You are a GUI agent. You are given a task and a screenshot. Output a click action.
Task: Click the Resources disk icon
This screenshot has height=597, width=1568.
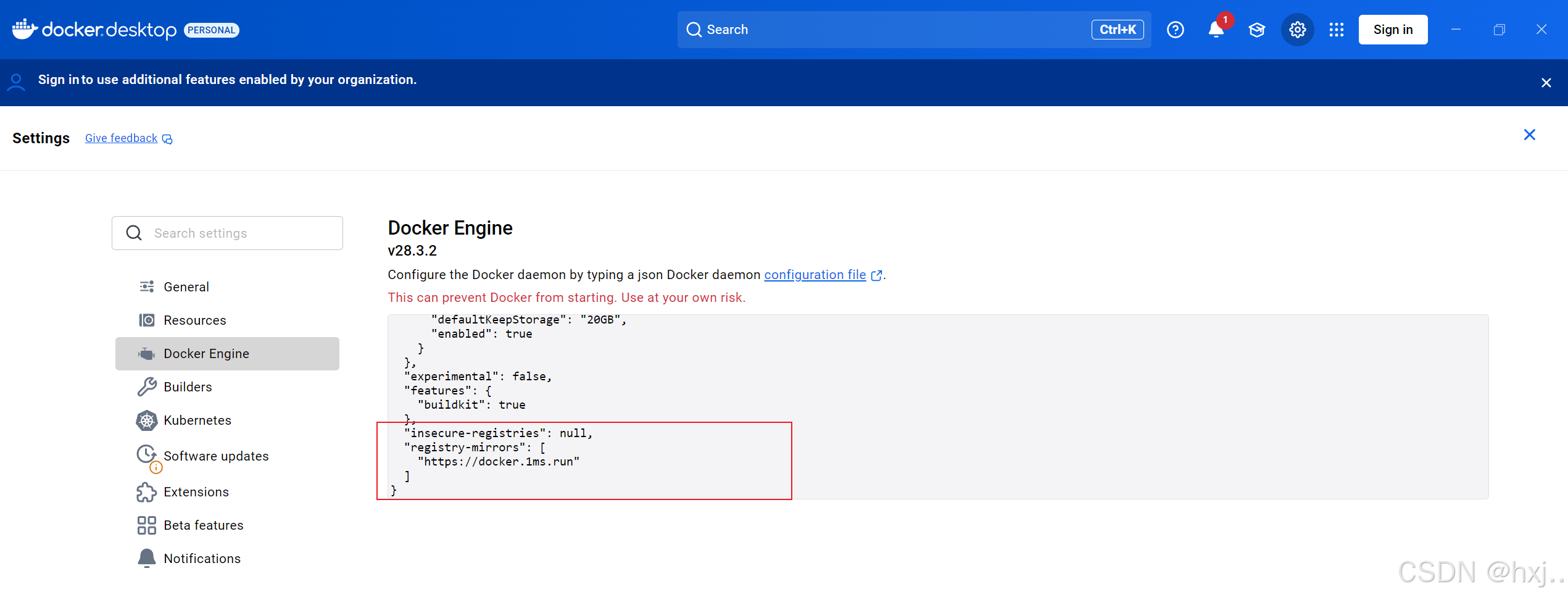[147, 320]
